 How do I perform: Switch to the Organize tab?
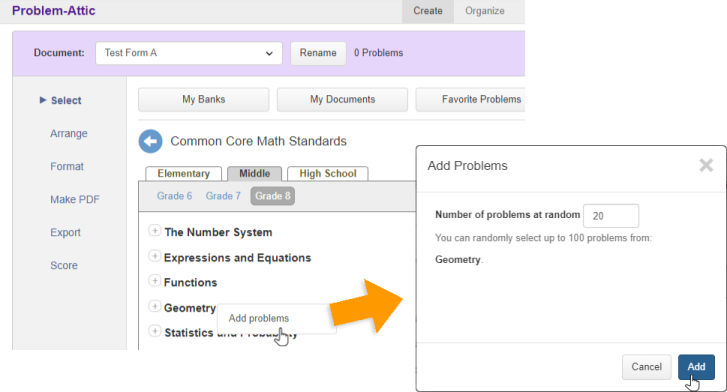pyautogui.click(x=485, y=11)
